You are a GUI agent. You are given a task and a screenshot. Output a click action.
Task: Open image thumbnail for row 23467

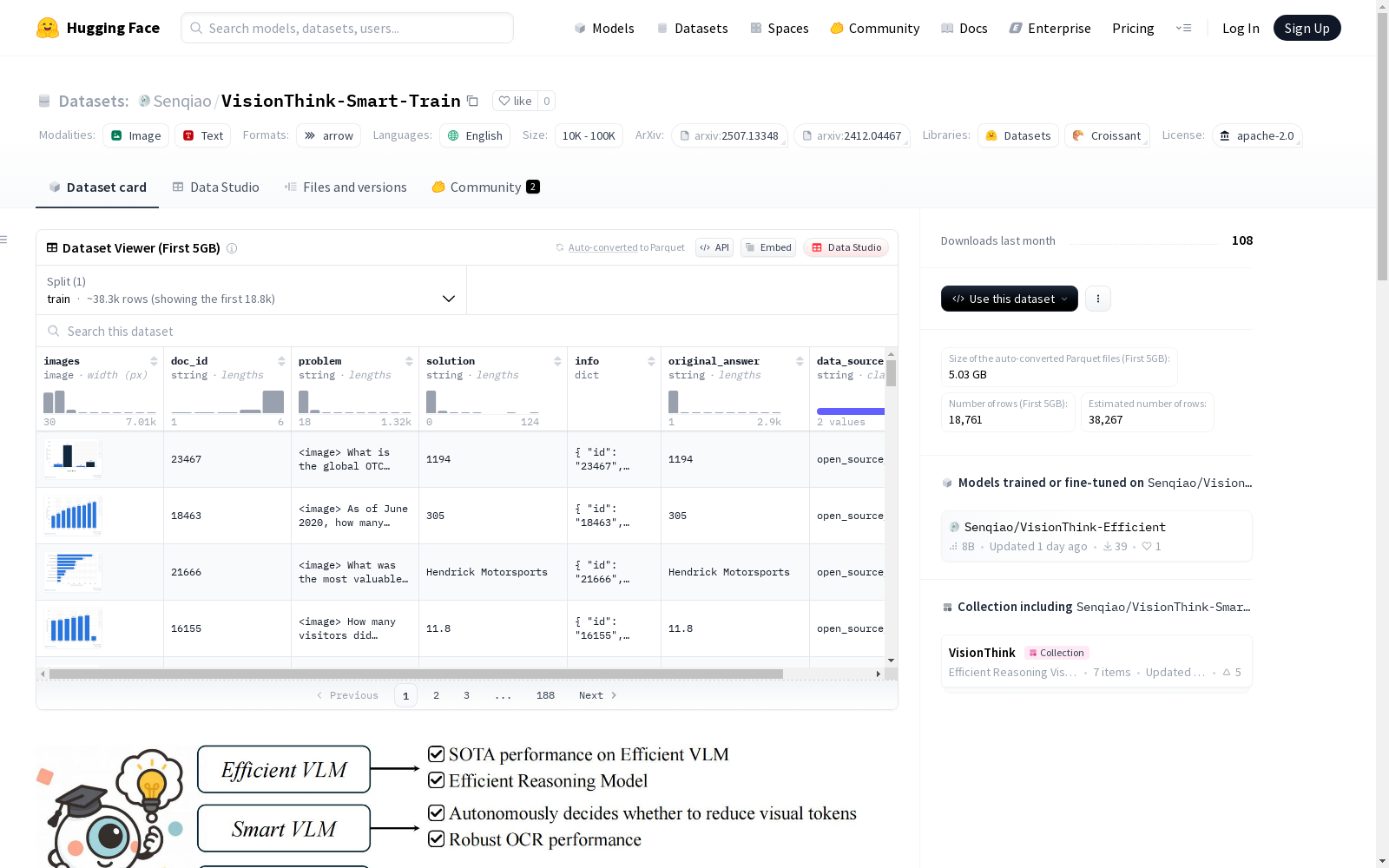point(73,459)
